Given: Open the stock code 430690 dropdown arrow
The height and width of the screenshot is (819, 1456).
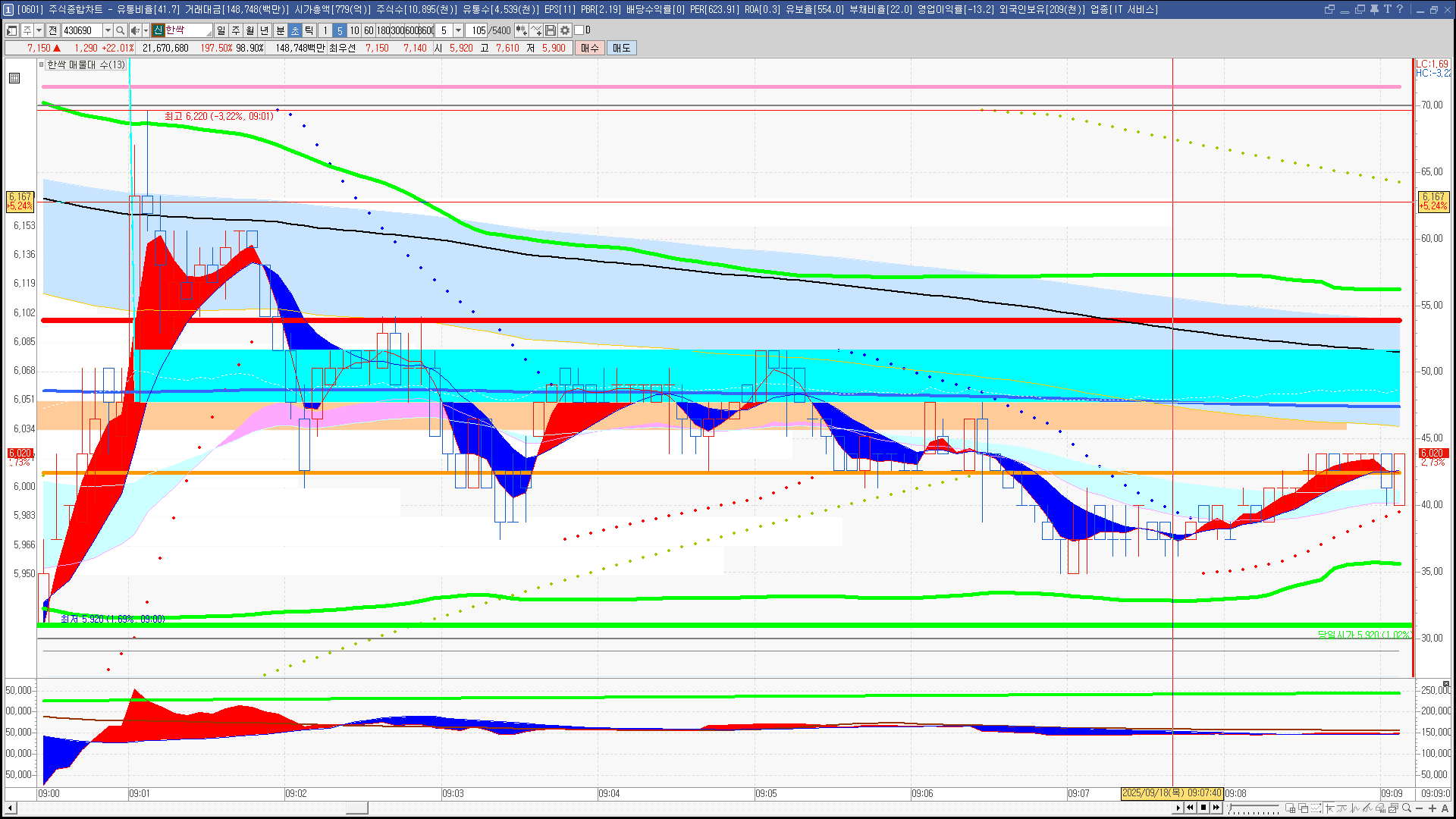Looking at the screenshot, I should click(108, 30).
